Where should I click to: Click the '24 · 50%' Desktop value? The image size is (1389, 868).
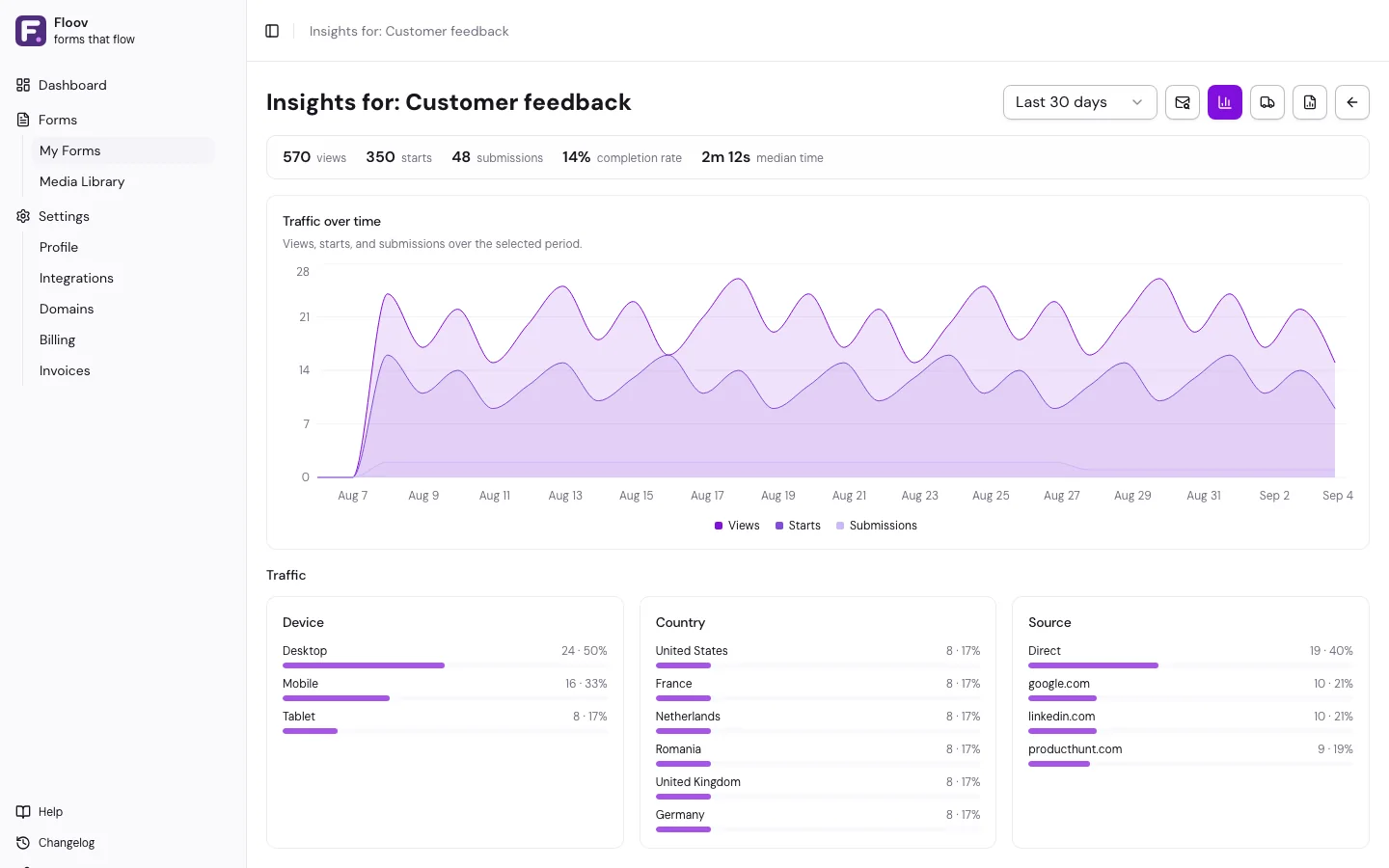(x=585, y=651)
